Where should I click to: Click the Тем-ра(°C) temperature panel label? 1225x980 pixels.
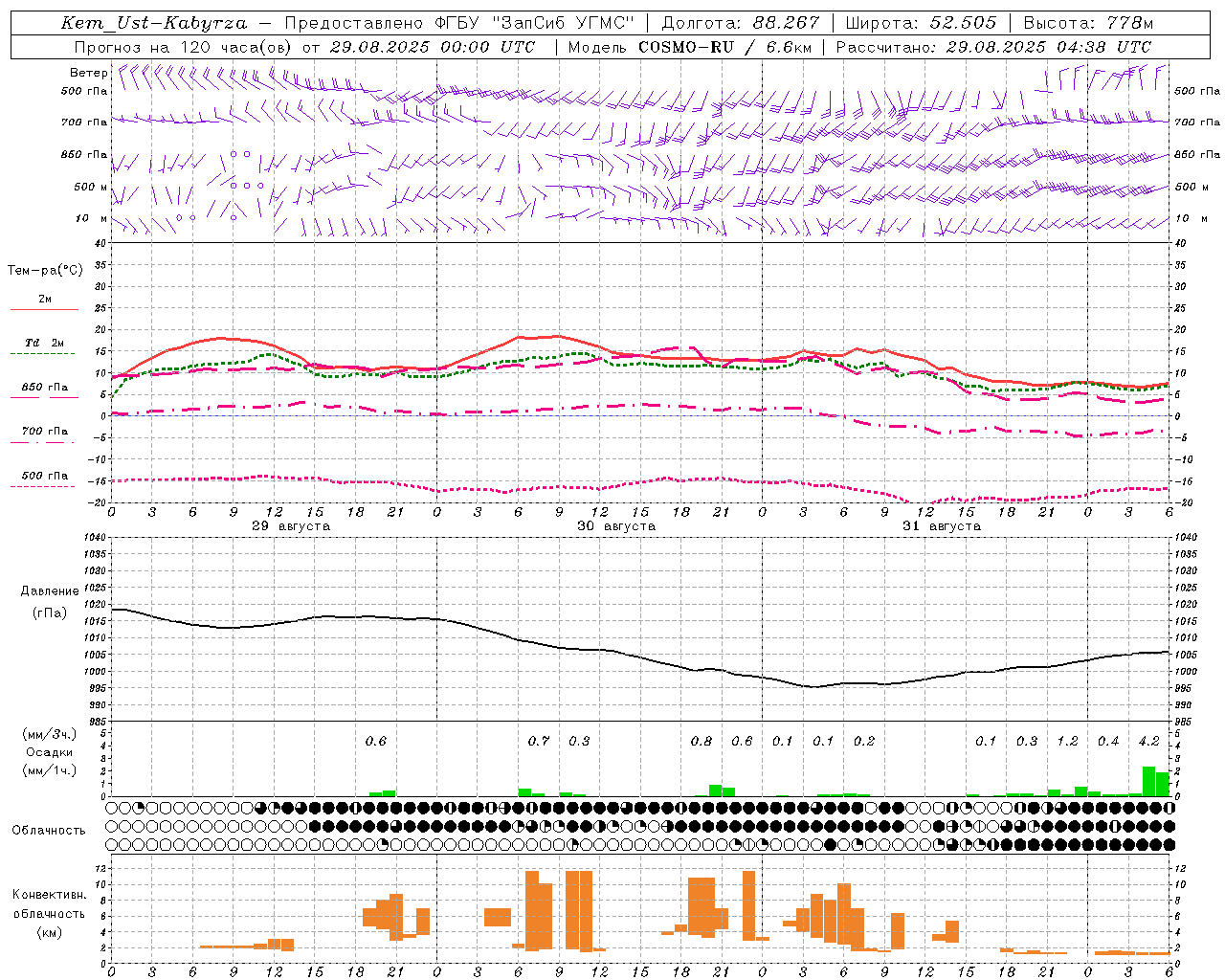(45, 270)
